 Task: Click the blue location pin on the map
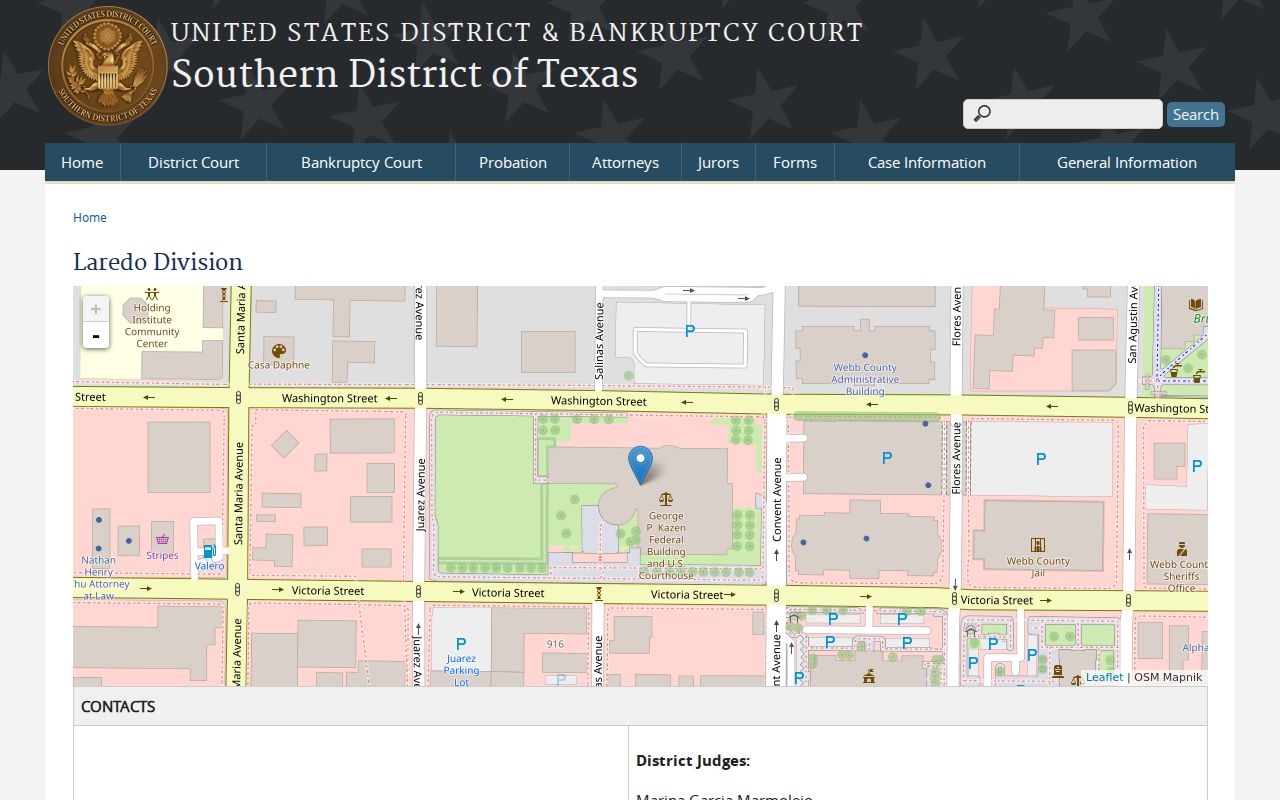point(640,466)
